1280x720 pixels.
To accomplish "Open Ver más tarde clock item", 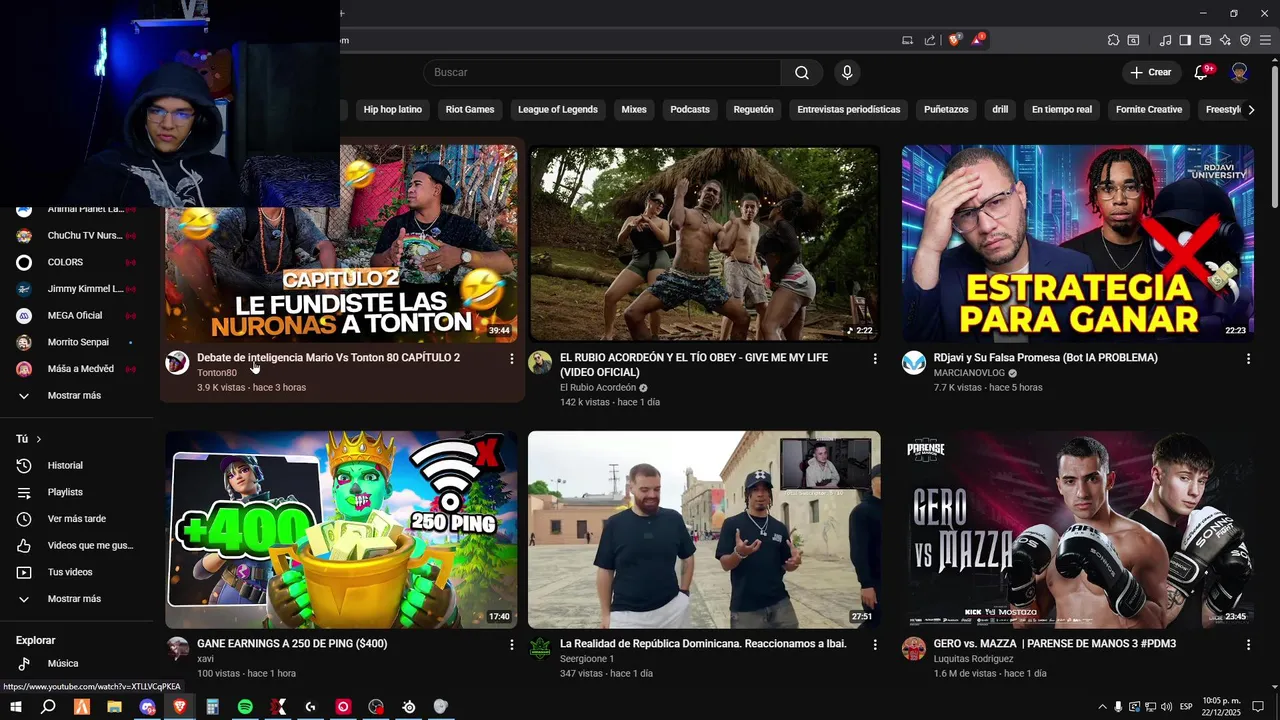I will coord(76,518).
